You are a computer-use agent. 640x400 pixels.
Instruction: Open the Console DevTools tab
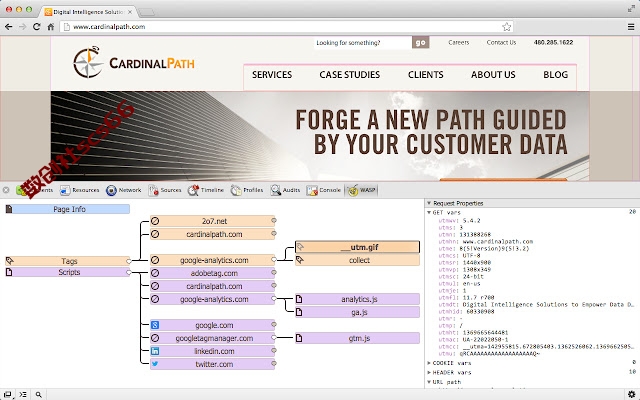pyautogui.click(x=324, y=190)
